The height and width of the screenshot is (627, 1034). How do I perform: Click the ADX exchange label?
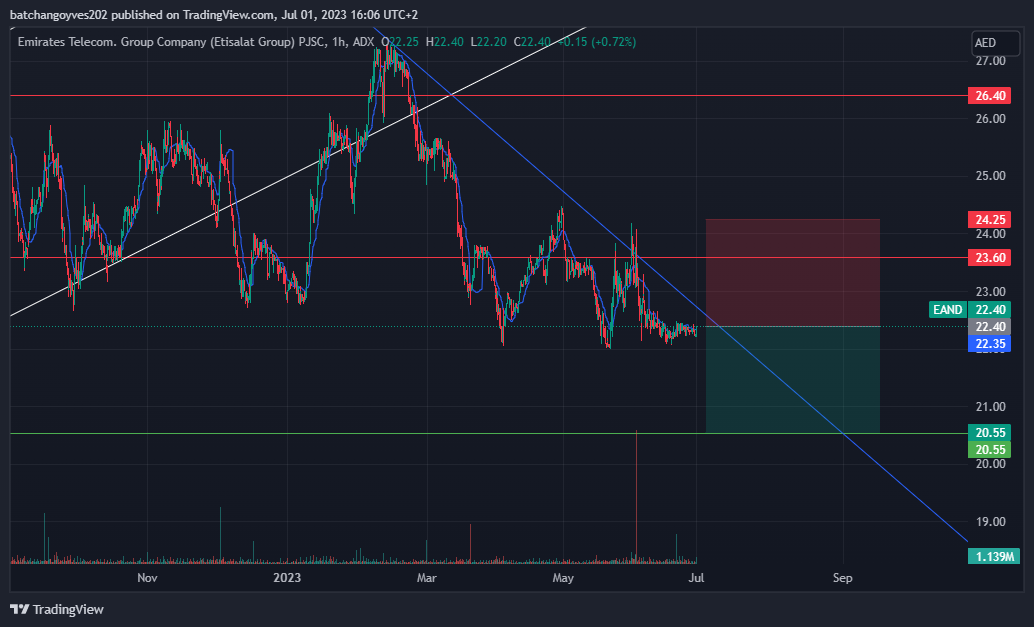tap(363, 42)
